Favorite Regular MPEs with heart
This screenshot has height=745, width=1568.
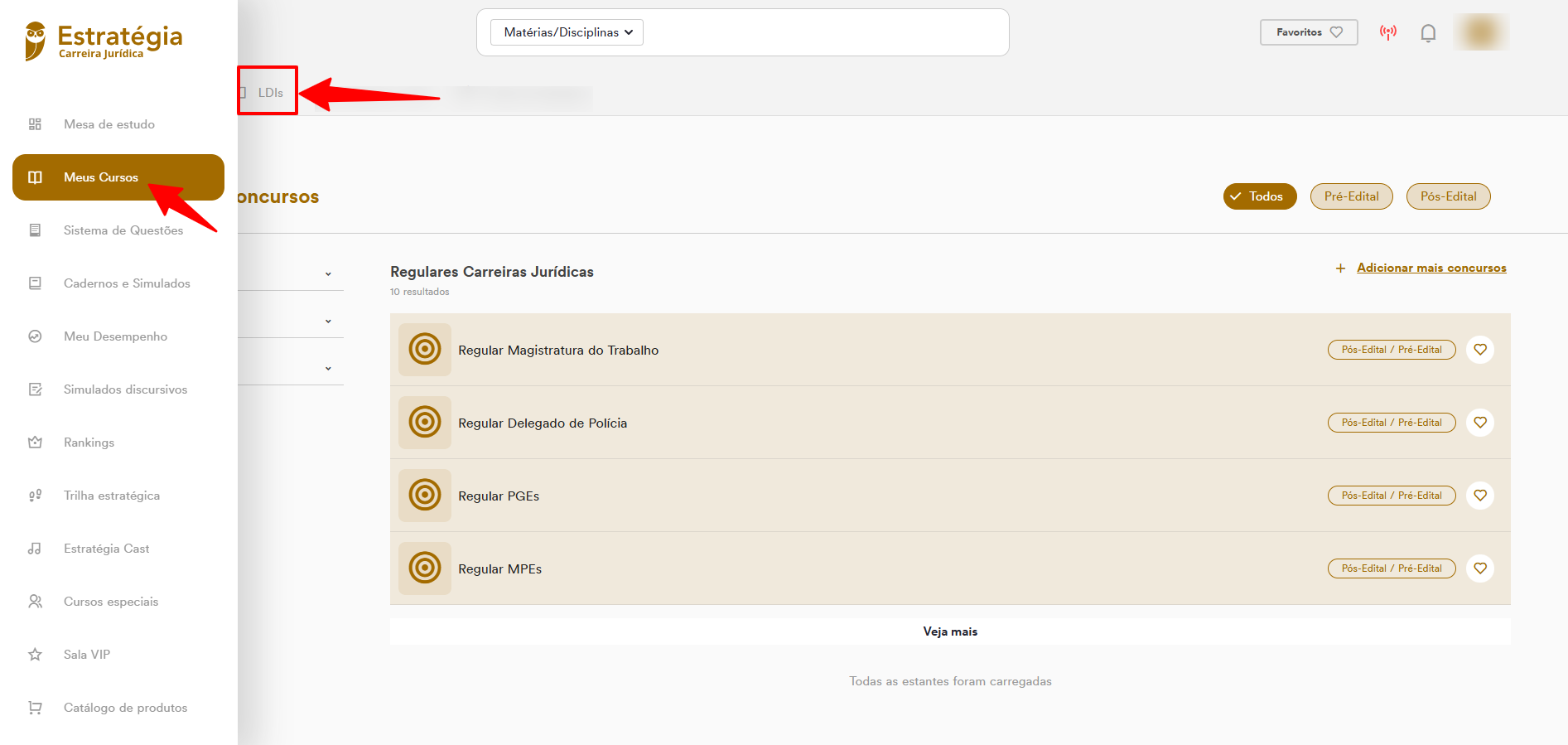(x=1480, y=568)
